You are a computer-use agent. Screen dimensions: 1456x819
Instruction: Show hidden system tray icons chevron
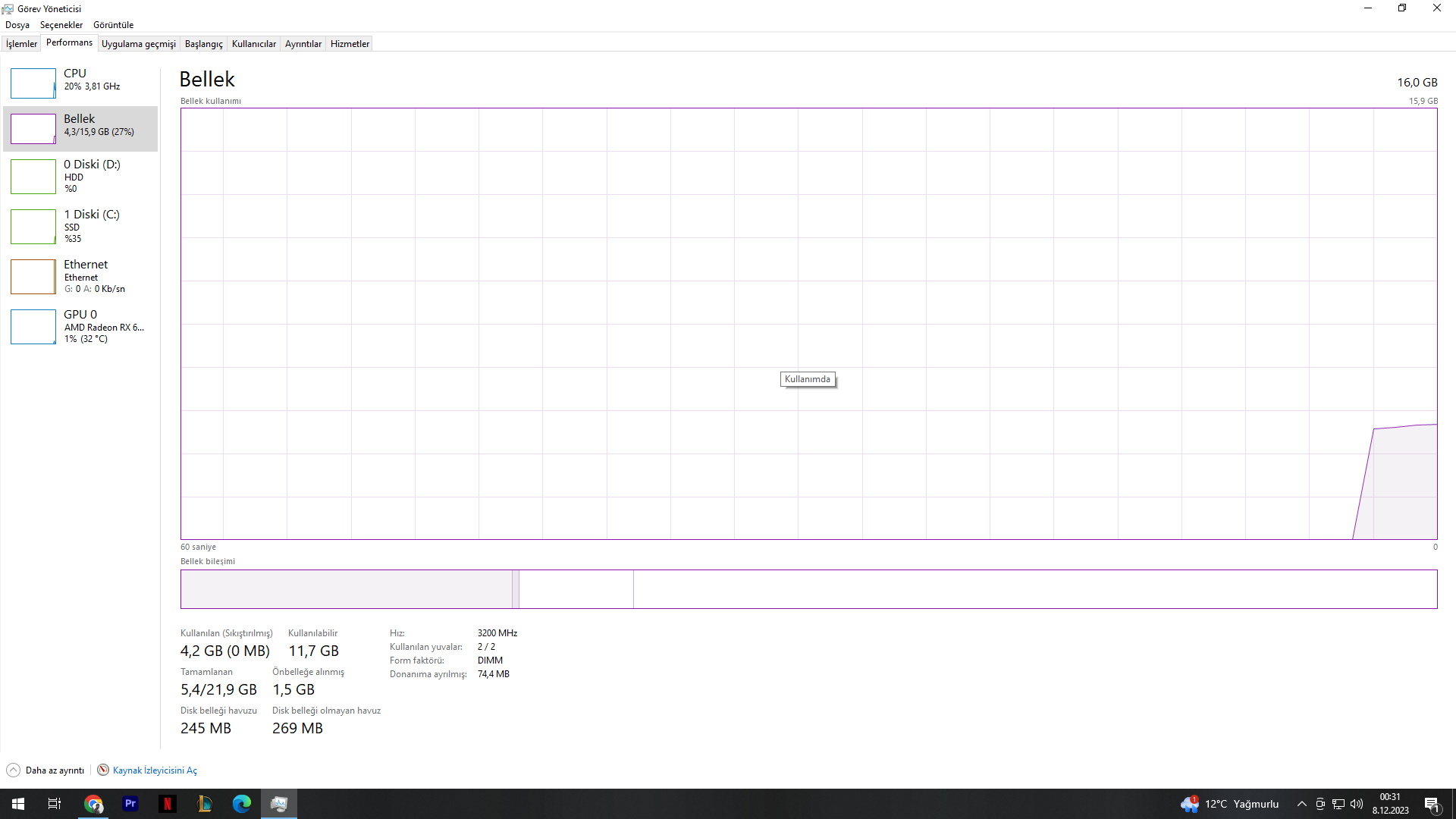point(1301,804)
